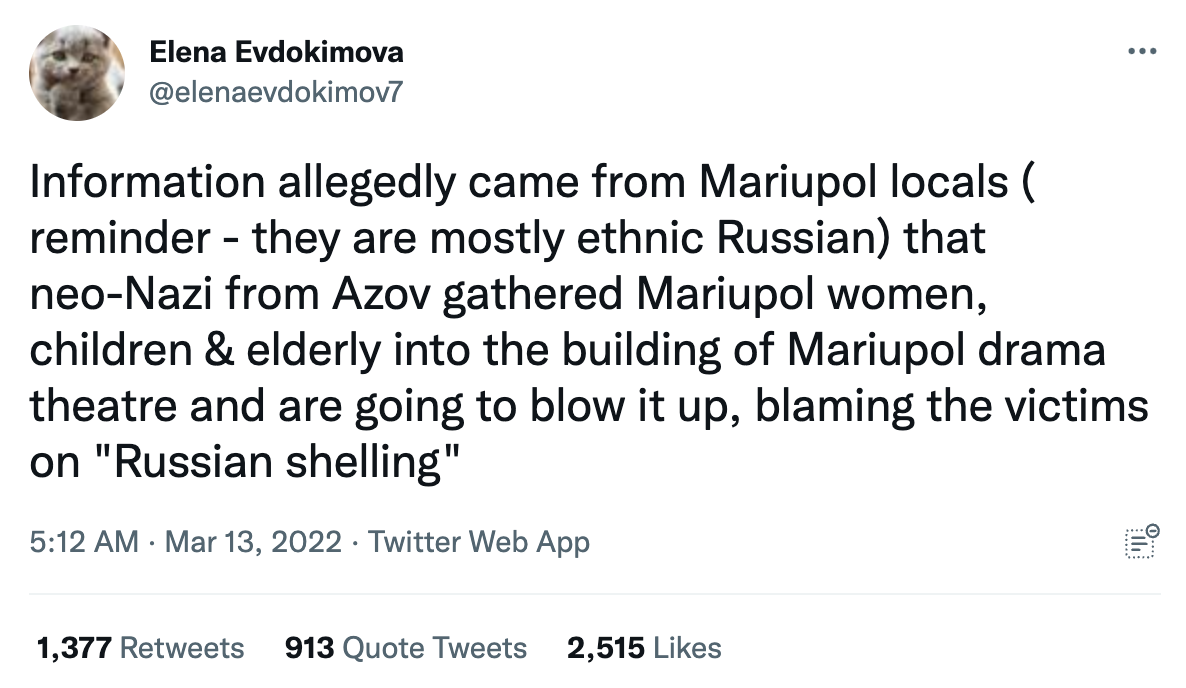Viewport: 1186px width, 688px height.
Task: Click the word reminder in the tweet
Action: [120, 238]
